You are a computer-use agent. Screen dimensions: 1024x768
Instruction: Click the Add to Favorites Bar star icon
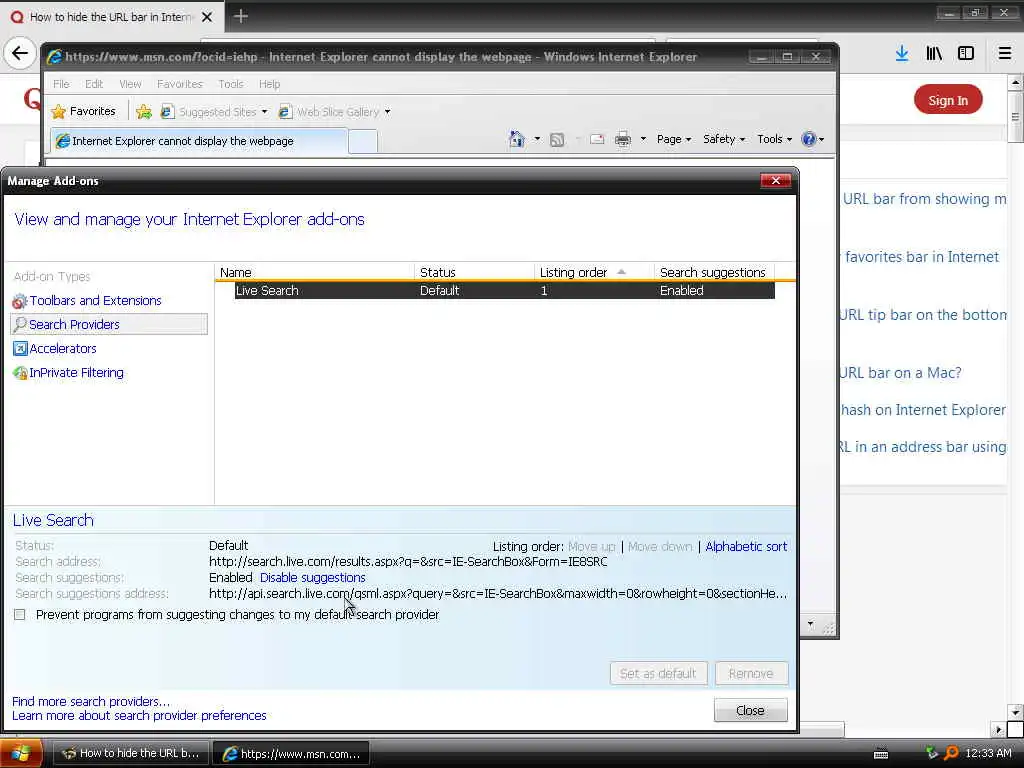click(144, 112)
